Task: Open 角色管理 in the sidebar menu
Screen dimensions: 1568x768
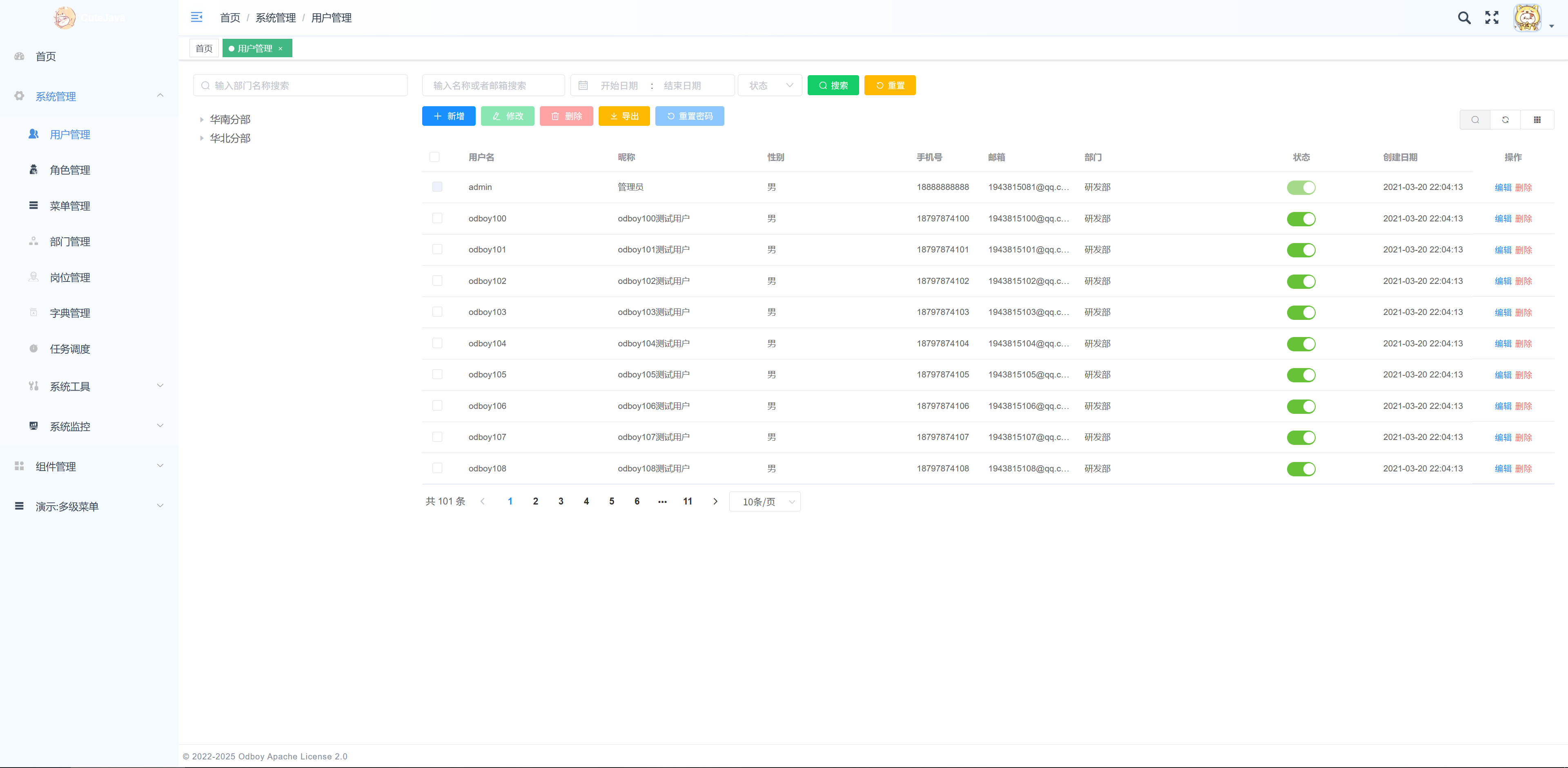Action: (70, 170)
